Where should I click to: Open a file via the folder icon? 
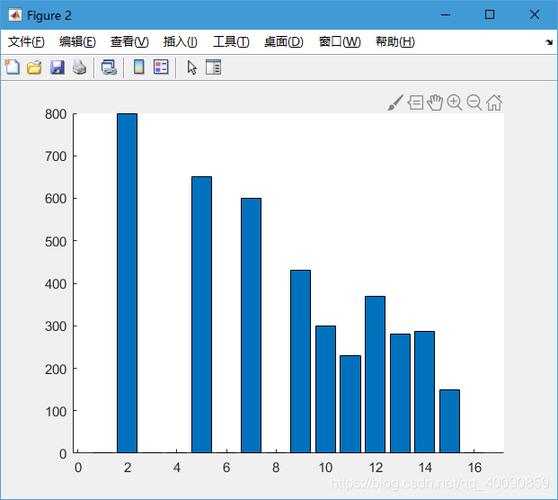34,67
